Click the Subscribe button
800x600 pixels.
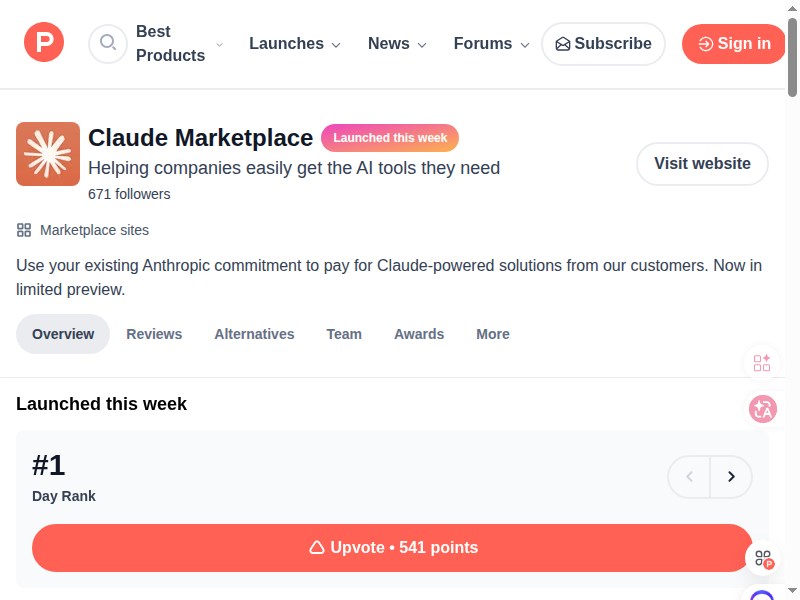click(x=603, y=44)
